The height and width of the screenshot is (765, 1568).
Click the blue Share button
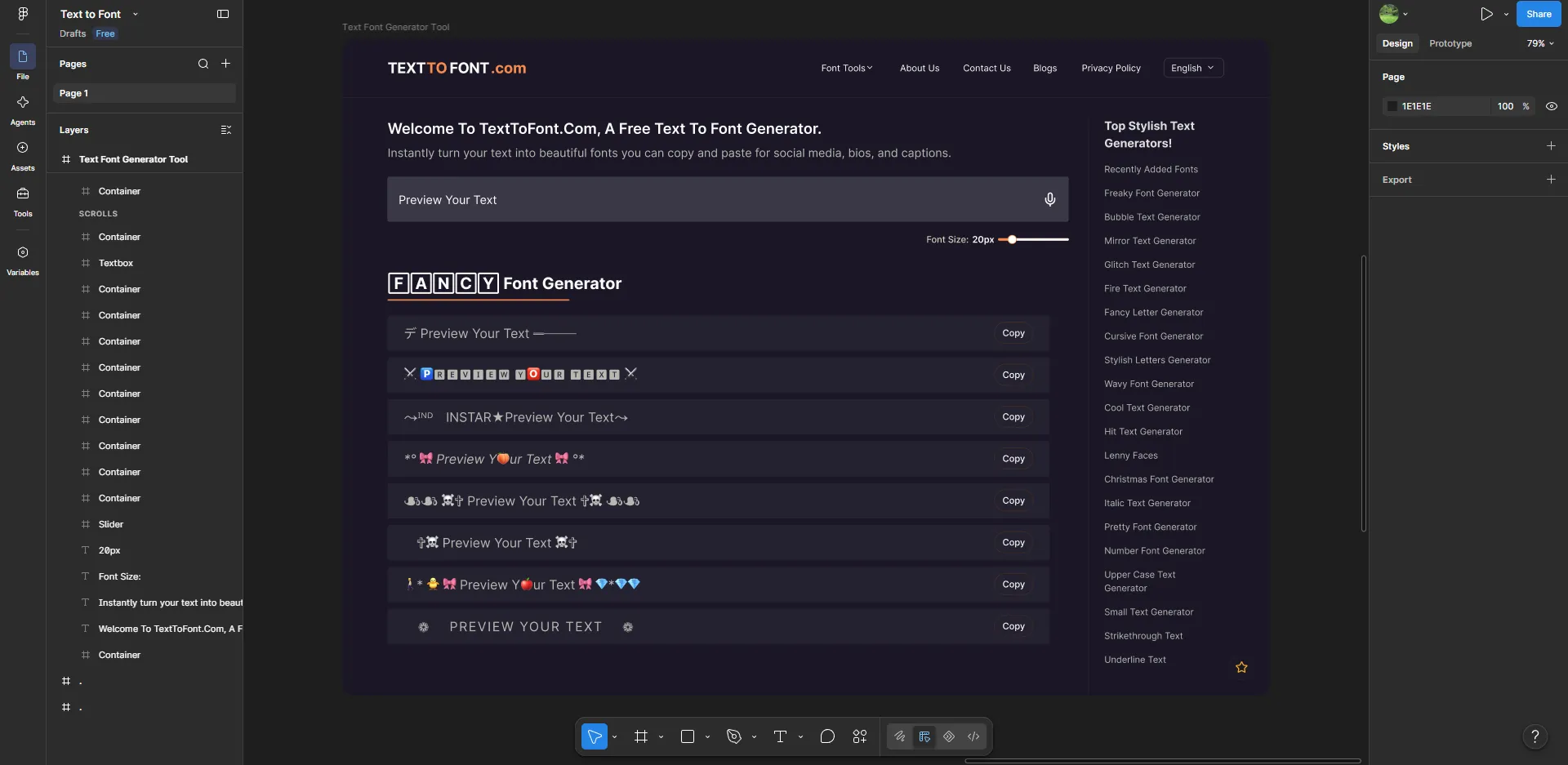point(1539,14)
